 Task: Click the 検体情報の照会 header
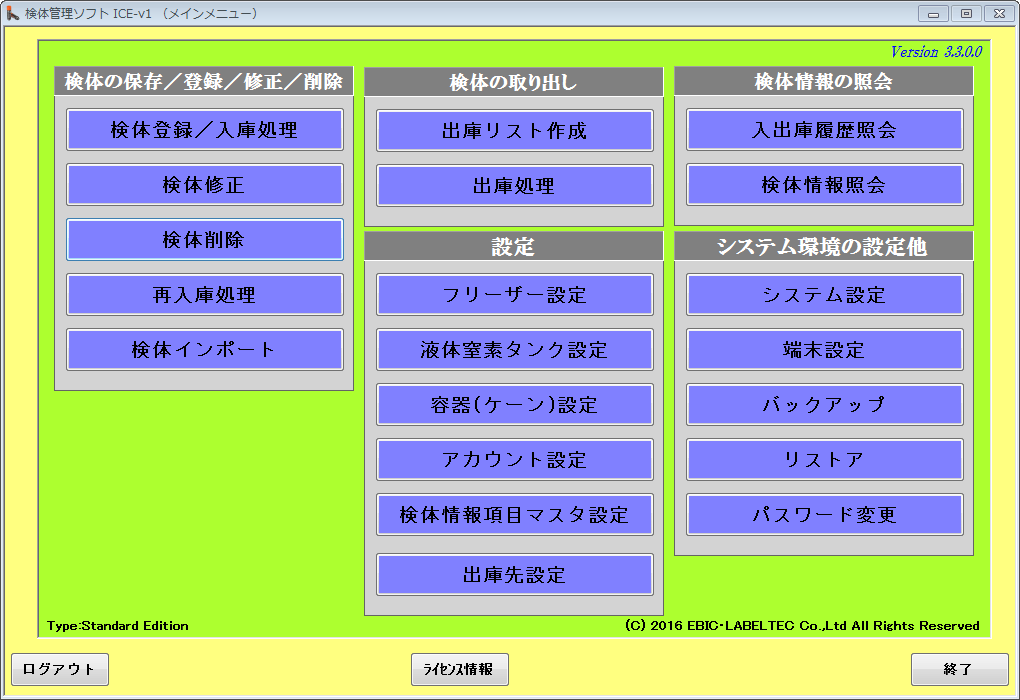pyautogui.click(x=824, y=81)
